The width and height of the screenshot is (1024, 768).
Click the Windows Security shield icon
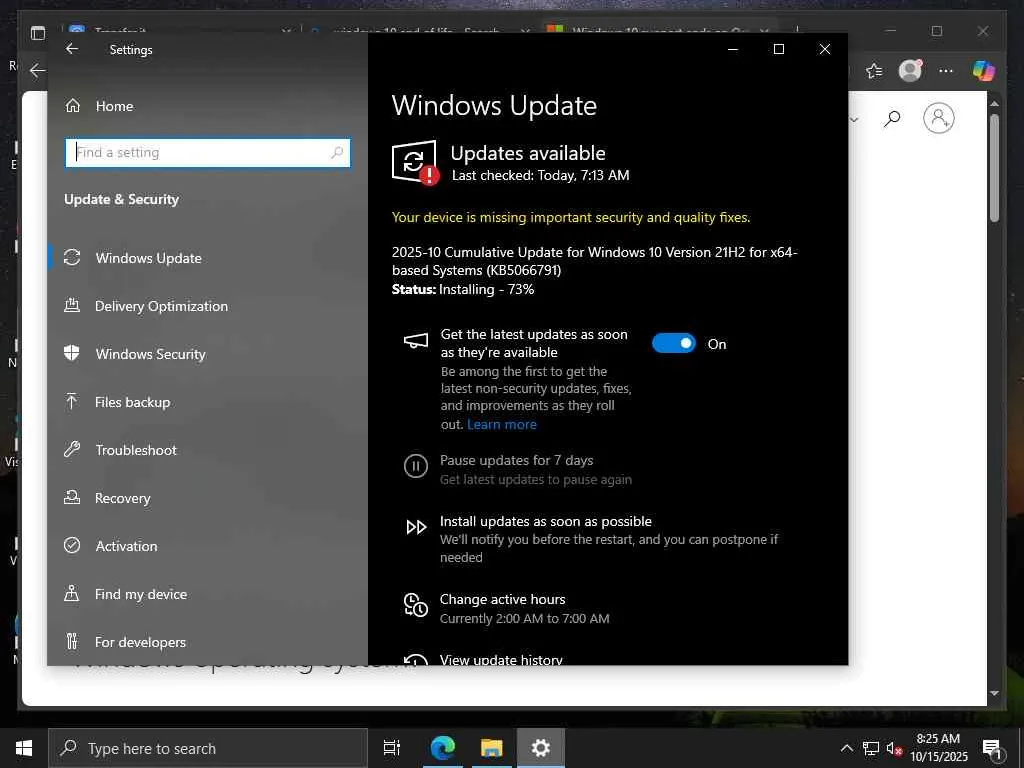click(72, 353)
